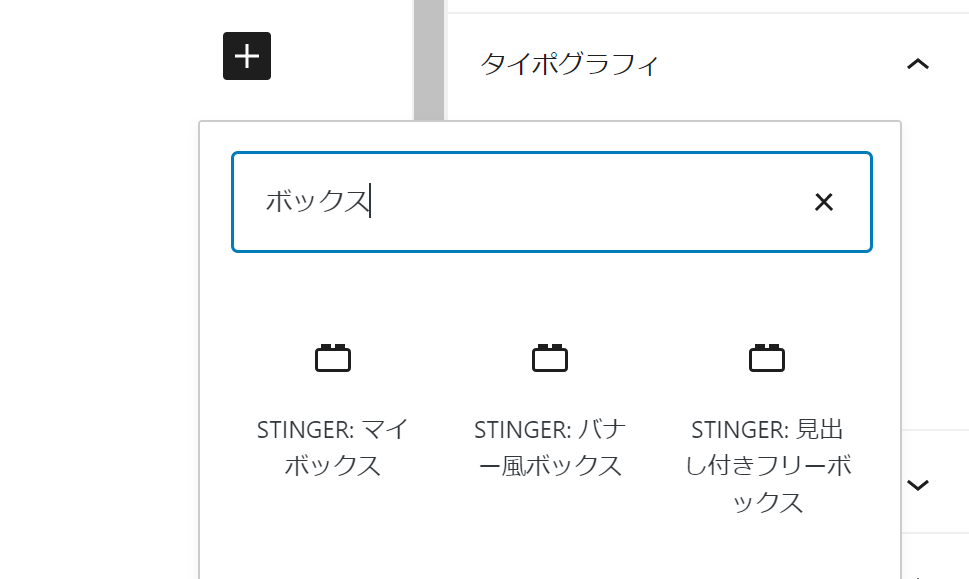
Task: Expand the collapsed panel with the down chevron
Action: pos(918,485)
